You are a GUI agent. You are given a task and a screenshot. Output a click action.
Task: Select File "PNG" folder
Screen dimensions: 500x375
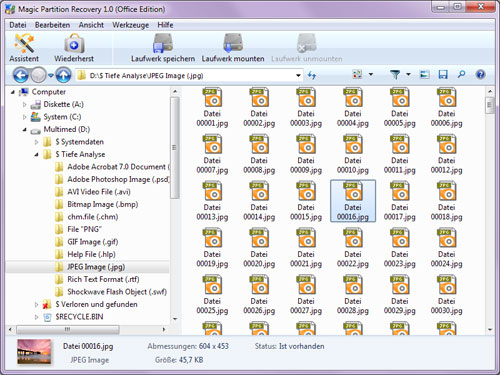click(x=79, y=229)
